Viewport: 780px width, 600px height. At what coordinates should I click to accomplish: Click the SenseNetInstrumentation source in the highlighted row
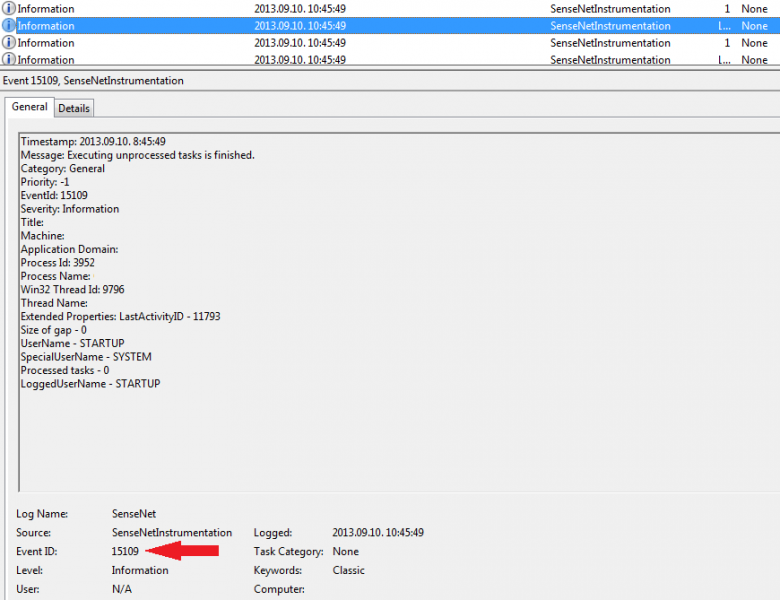click(610, 26)
